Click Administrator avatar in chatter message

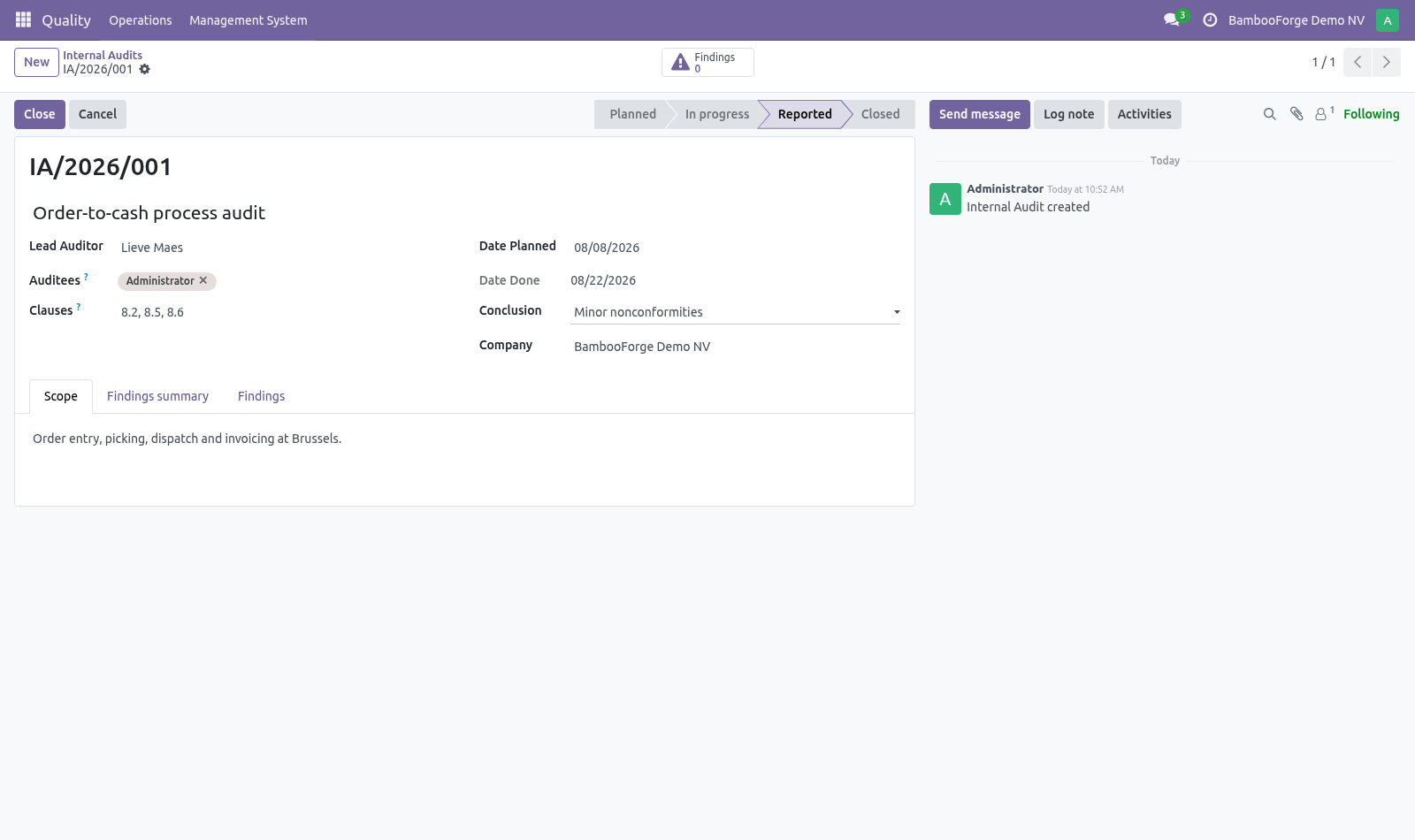click(x=945, y=199)
